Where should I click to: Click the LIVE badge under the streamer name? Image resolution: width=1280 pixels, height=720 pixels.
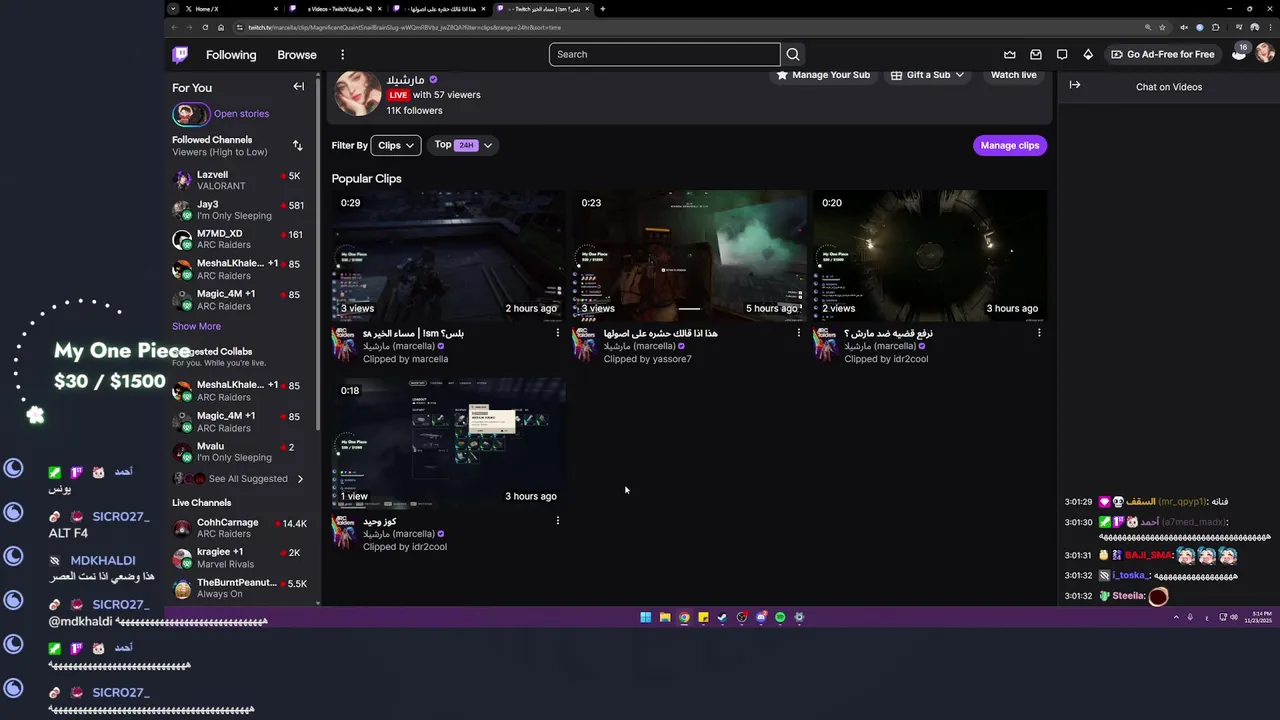point(398,95)
